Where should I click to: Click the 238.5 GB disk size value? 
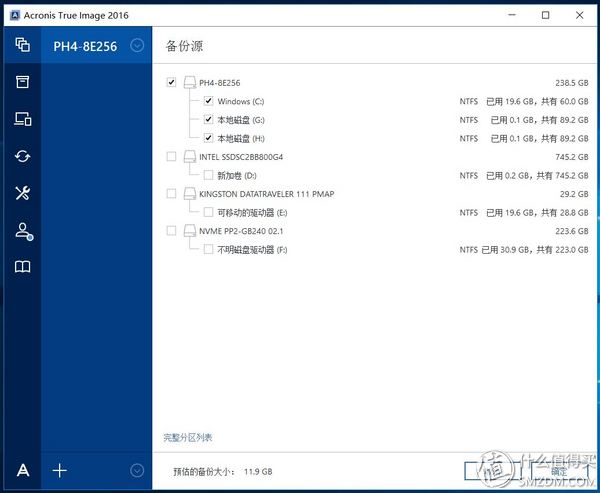pyautogui.click(x=572, y=83)
